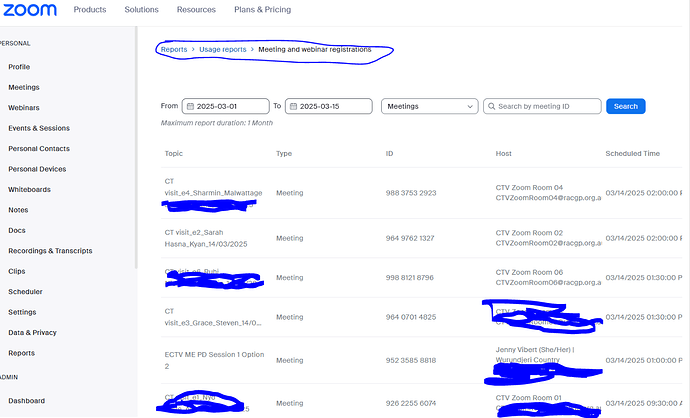Click the From date field 2025-03-01

tap(225, 106)
